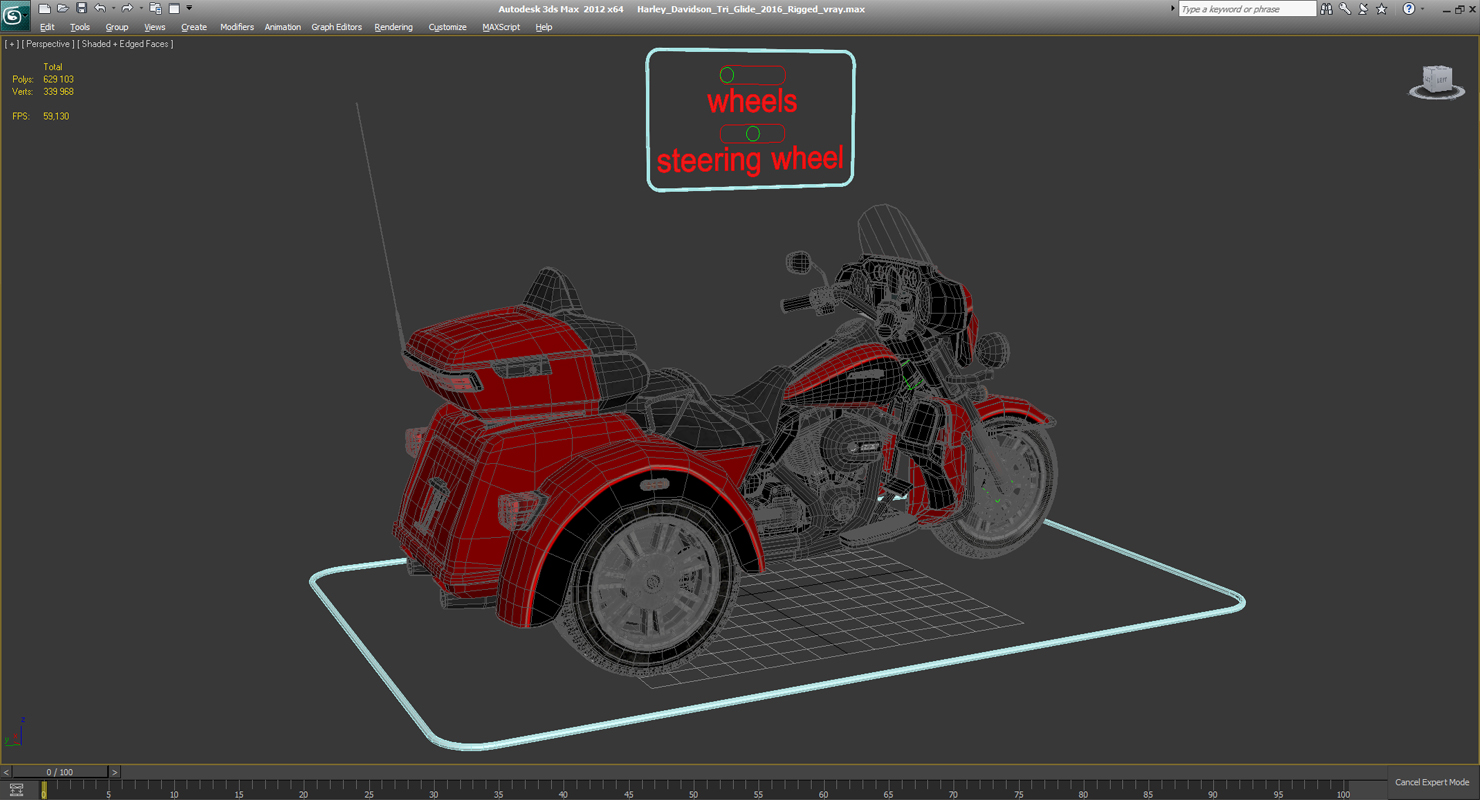
Task: Select the red 'steering wheel' text label
Action: (x=750, y=159)
